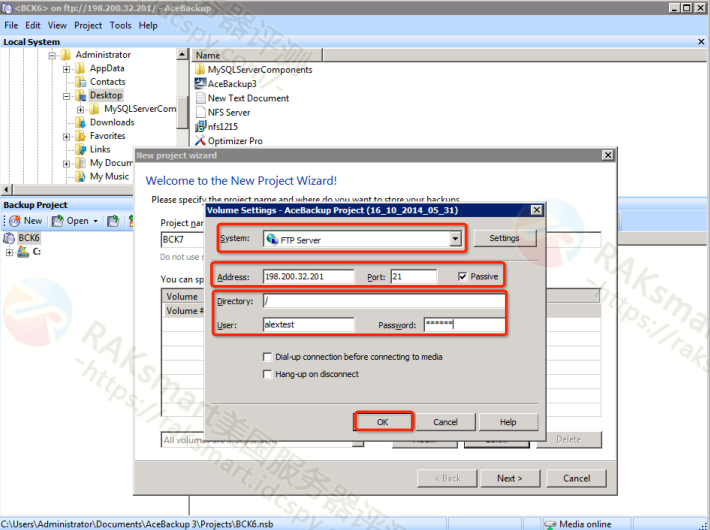710x530 pixels.
Task: Select the My Music folder in tree
Action: pos(109,176)
